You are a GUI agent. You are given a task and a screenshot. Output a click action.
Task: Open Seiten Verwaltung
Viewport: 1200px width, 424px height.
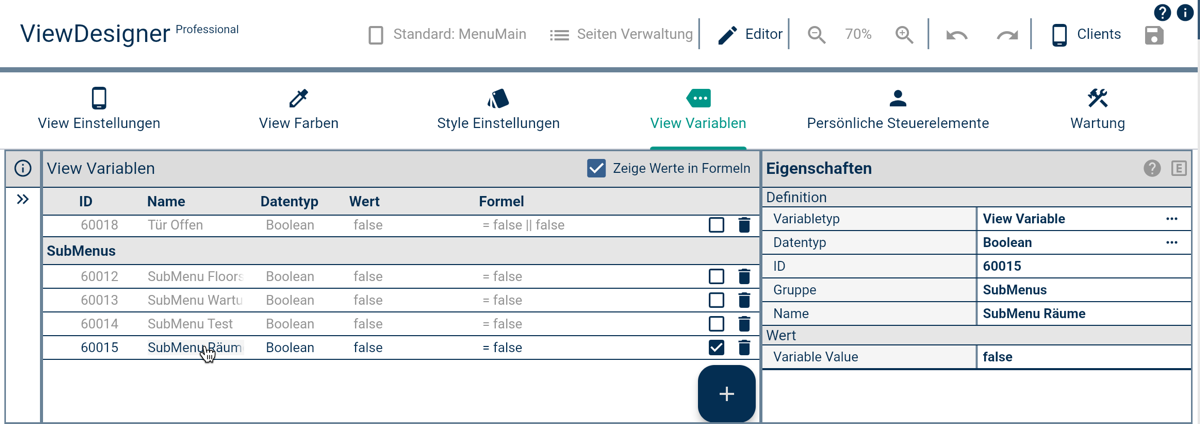[x=621, y=35]
